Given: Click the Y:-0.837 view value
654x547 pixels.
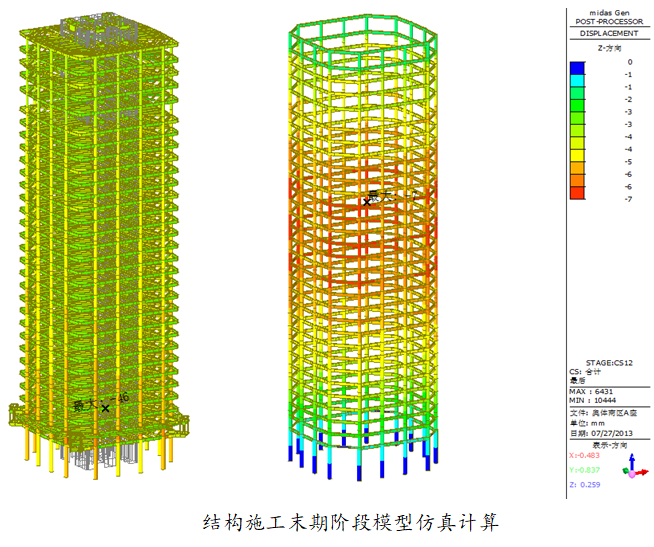Looking at the screenshot, I should point(584,470).
